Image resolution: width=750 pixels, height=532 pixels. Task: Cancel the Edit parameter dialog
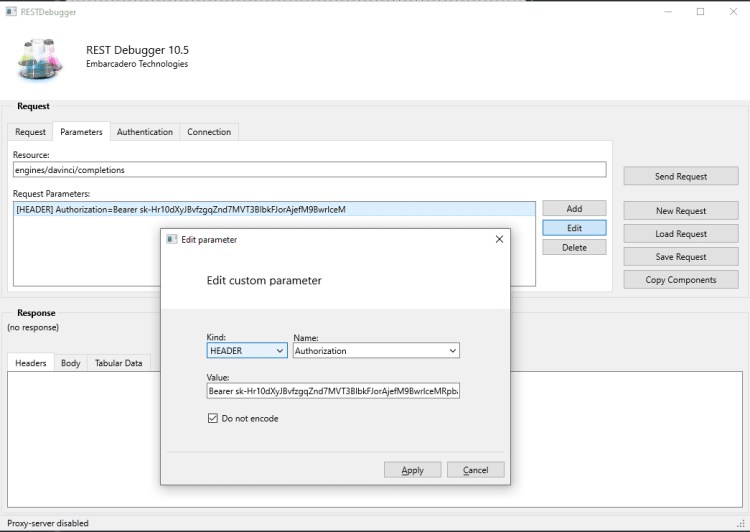click(x=475, y=470)
